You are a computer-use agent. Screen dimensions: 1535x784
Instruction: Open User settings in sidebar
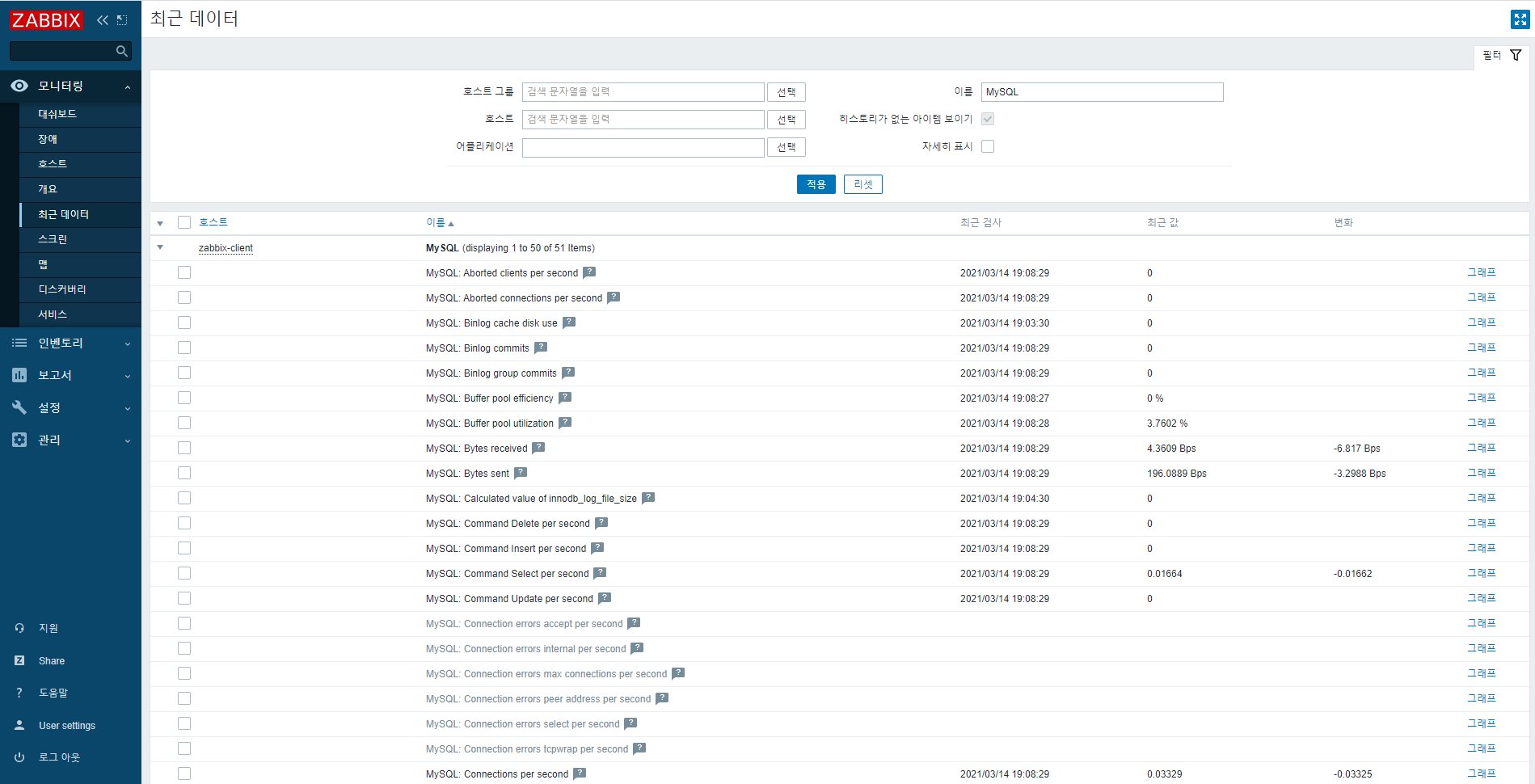[67, 726]
